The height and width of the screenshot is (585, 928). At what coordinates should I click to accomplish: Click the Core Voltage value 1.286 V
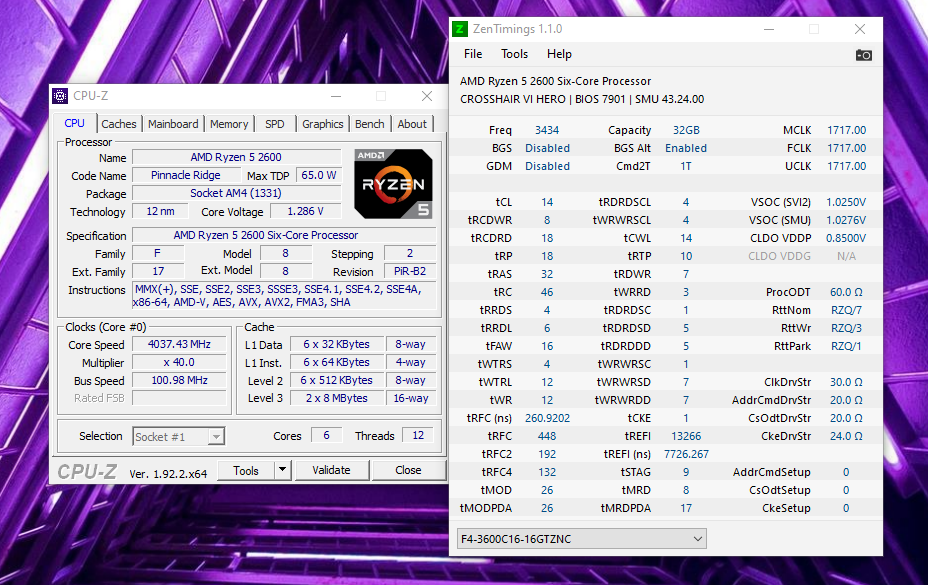(305, 211)
